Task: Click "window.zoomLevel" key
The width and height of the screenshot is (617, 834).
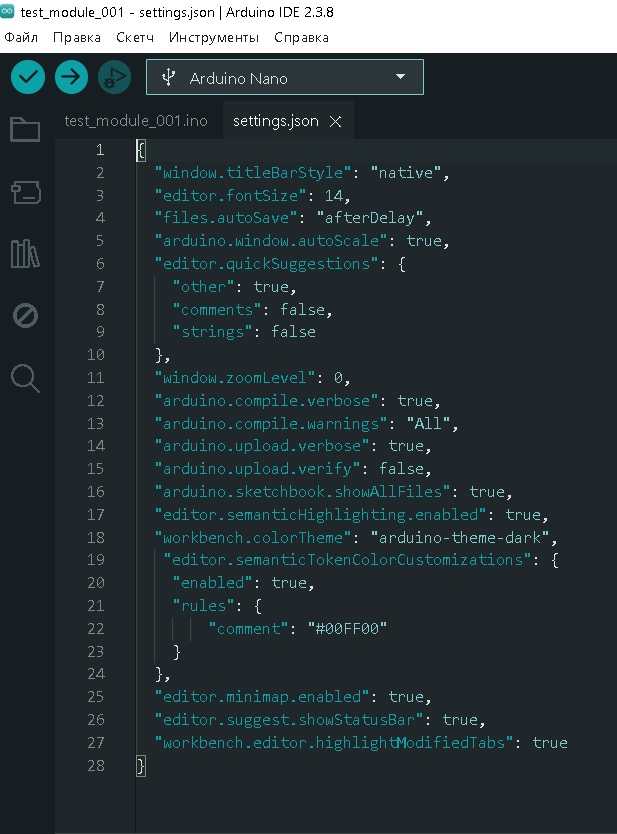Action: click(235, 378)
